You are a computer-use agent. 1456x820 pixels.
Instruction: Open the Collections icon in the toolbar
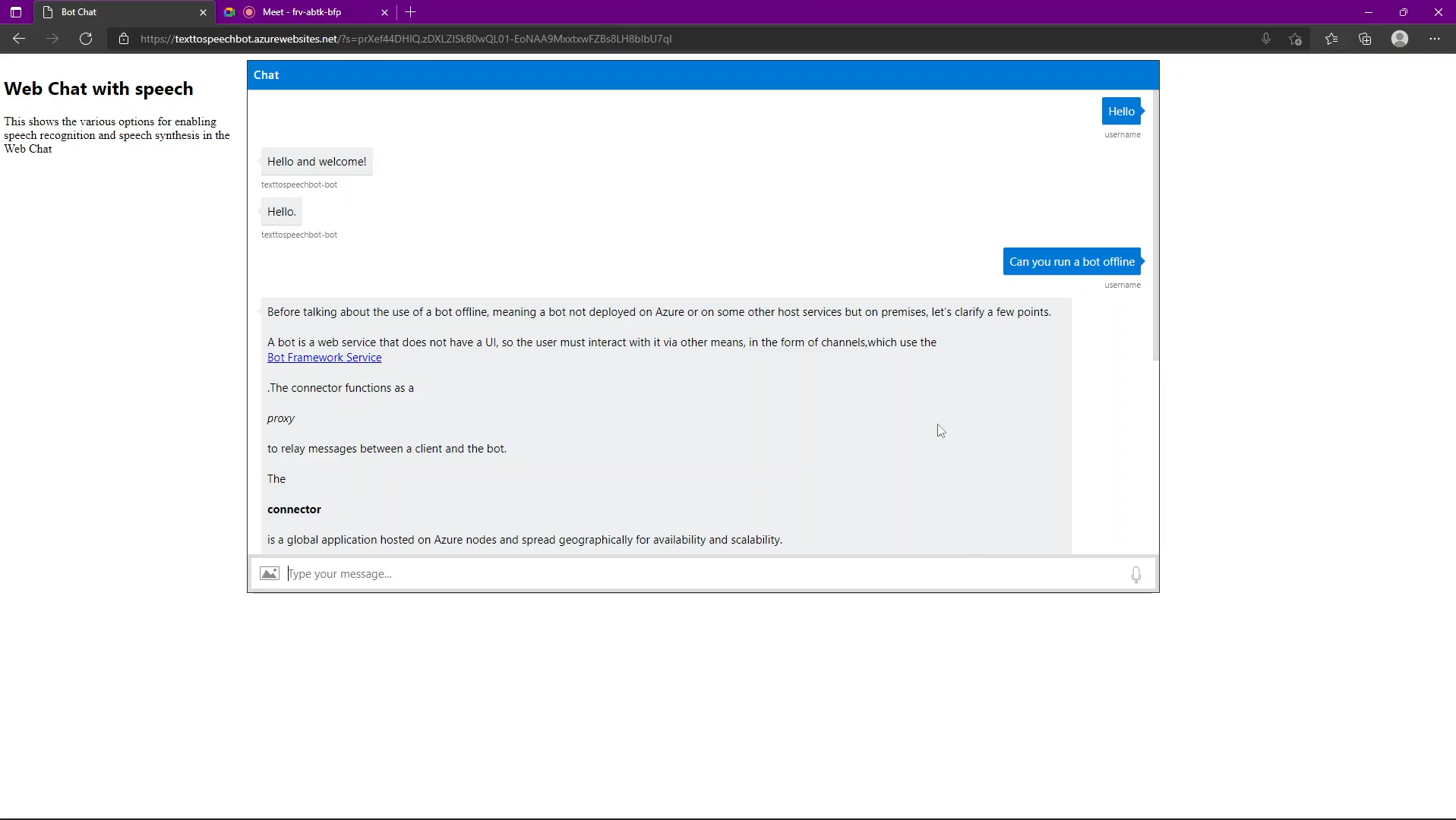click(1365, 39)
